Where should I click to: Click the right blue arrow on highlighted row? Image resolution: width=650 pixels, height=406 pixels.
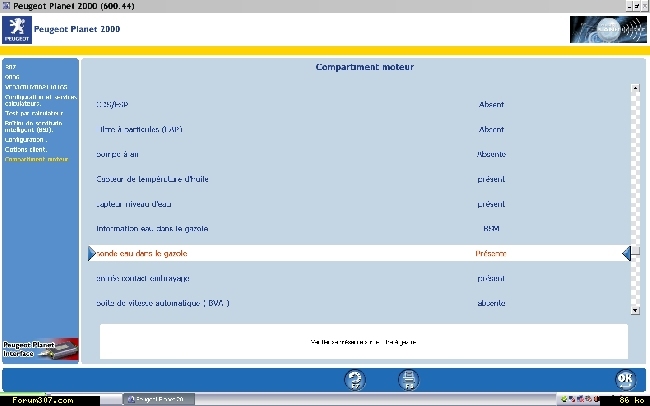[627, 253]
